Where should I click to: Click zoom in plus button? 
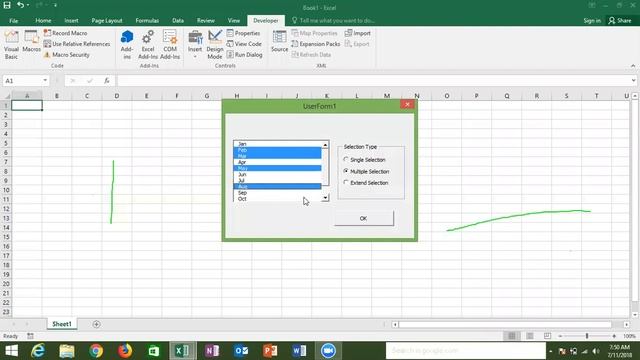tap(614, 336)
